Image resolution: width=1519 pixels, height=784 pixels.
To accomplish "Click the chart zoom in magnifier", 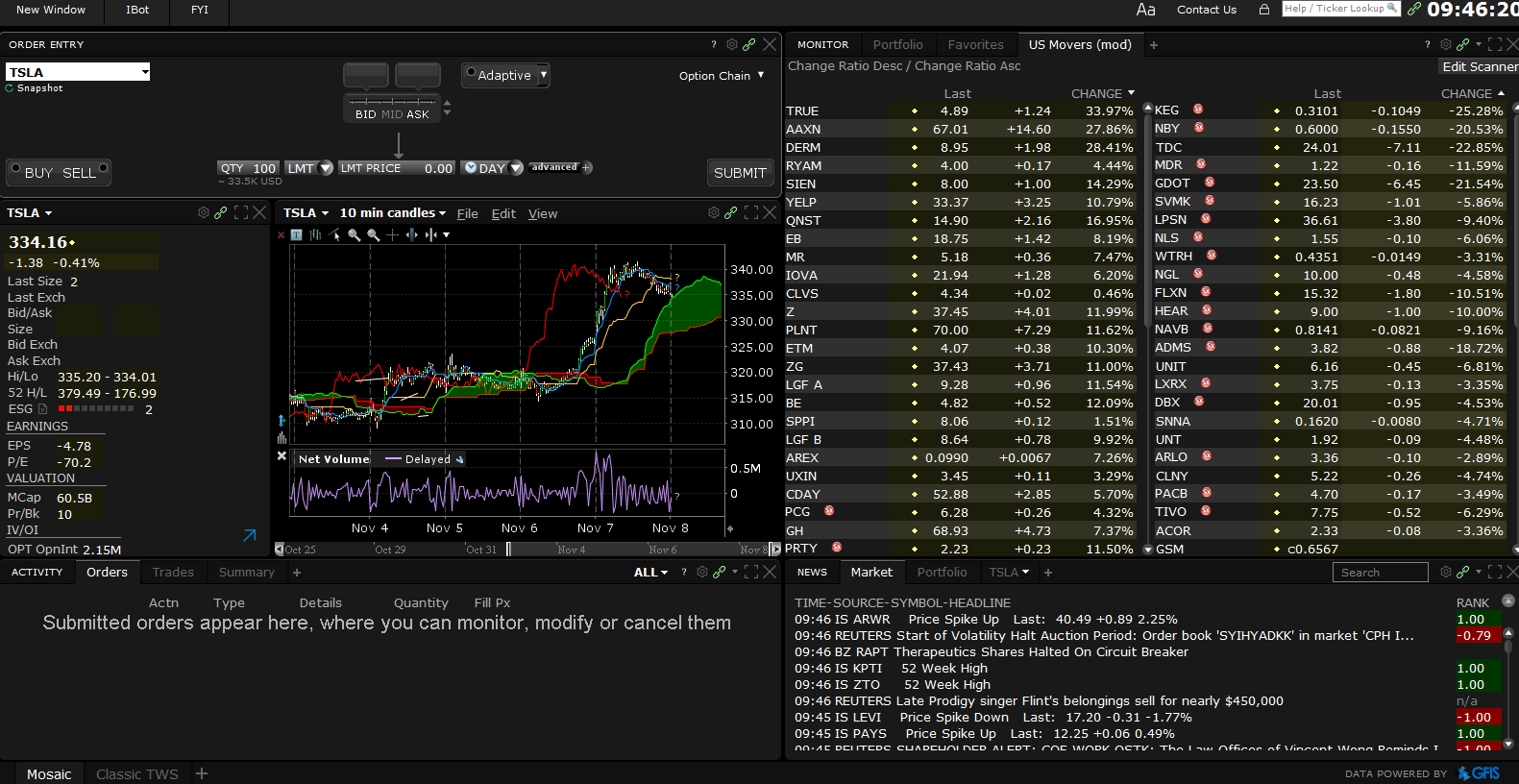I will click(355, 234).
